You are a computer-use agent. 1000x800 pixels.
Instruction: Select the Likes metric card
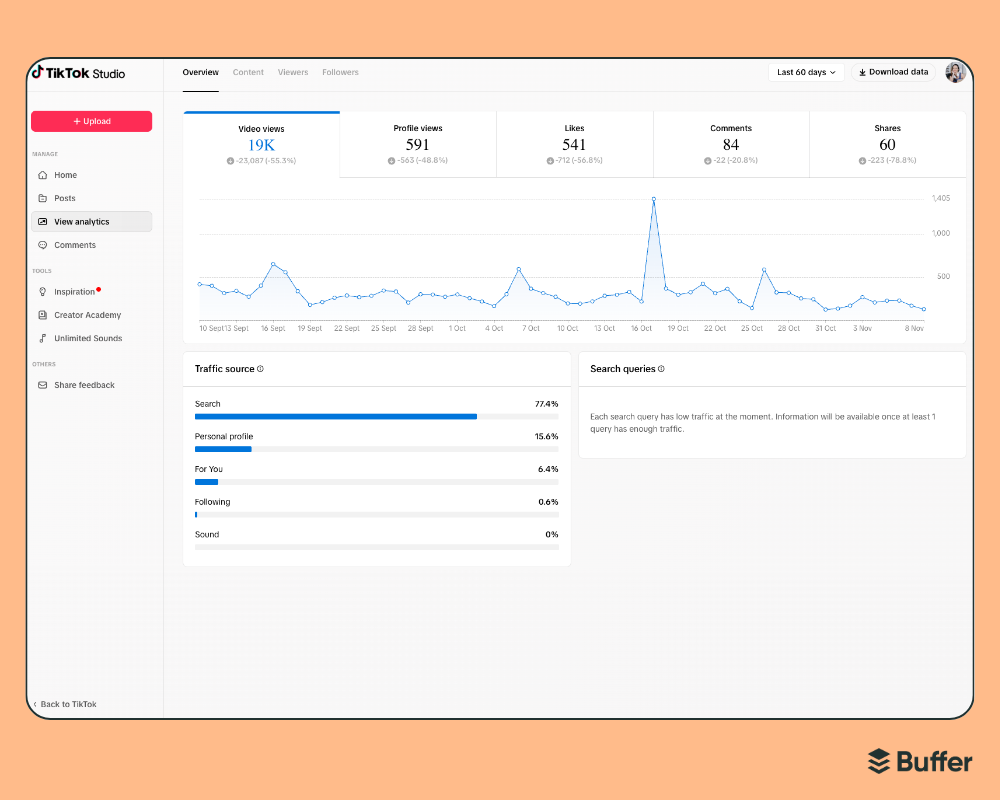pos(574,145)
